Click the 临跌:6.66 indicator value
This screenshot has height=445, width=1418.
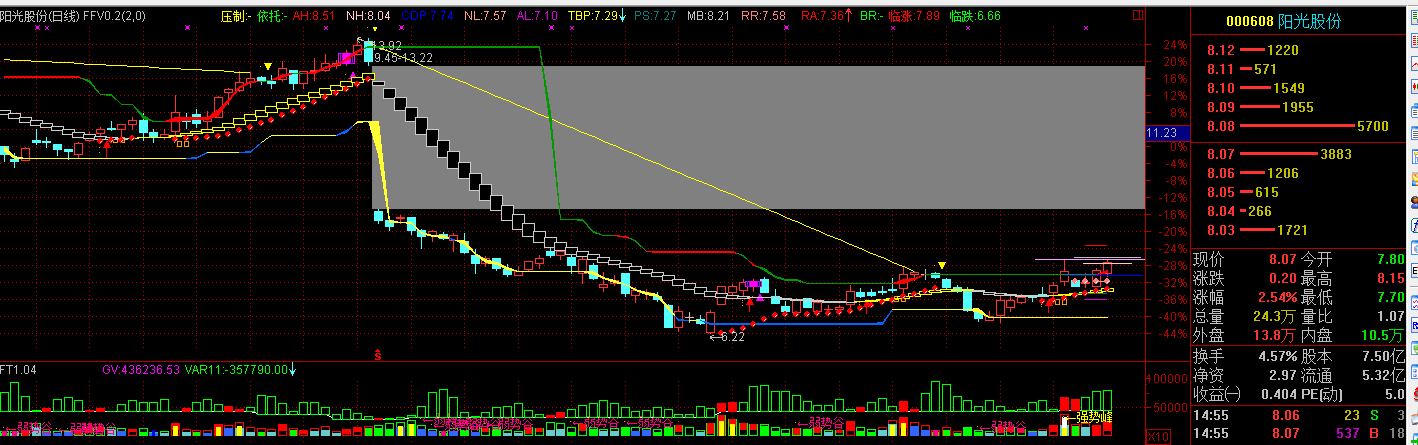click(976, 16)
